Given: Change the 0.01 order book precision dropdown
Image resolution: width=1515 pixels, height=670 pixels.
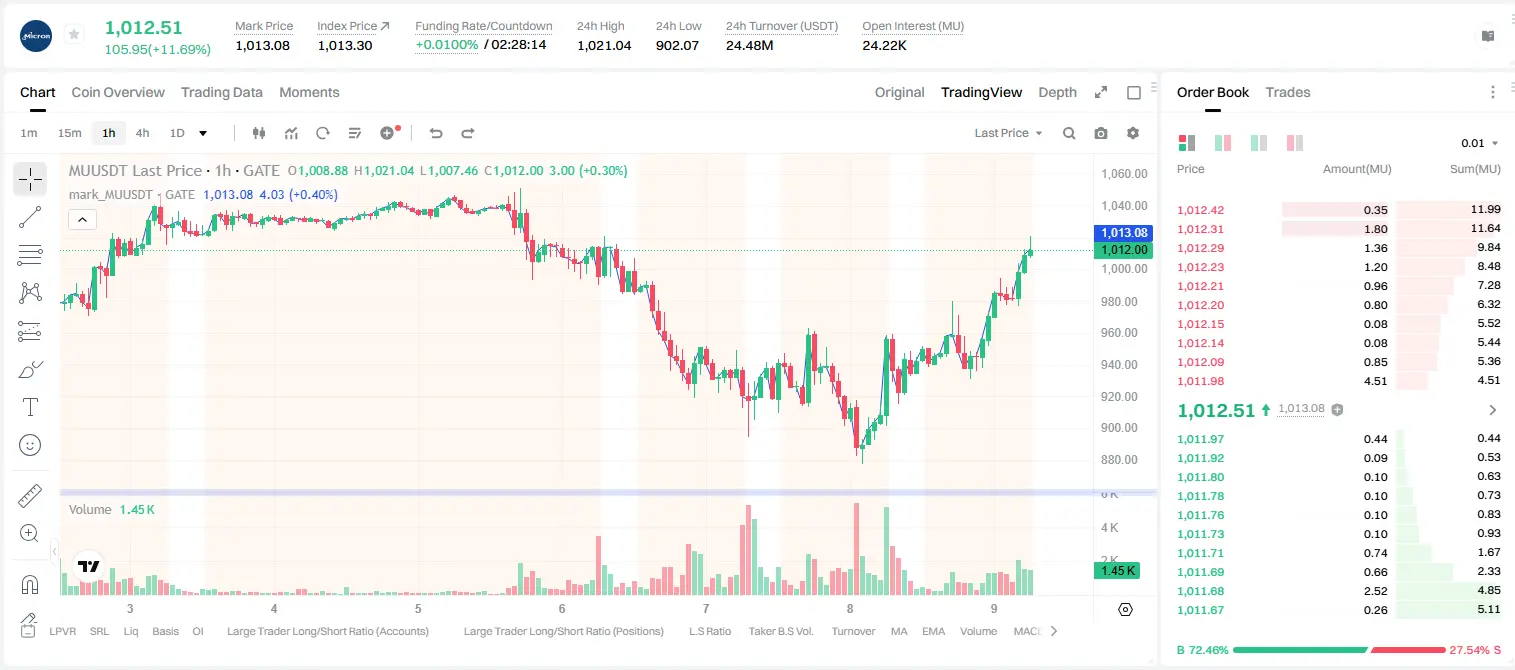Looking at the screenshot, I should 1479,143.
